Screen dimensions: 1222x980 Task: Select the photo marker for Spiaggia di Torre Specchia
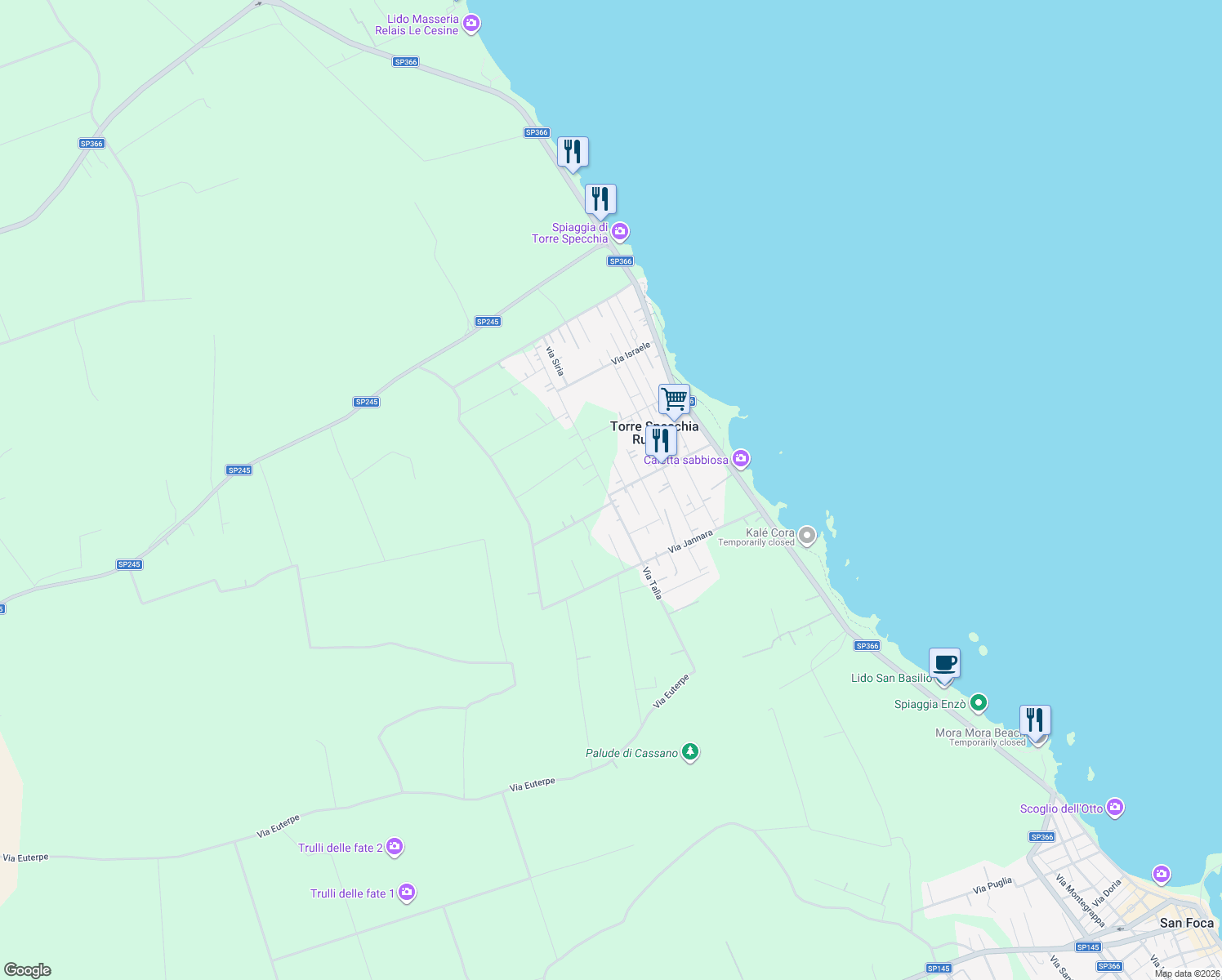coord(620,232)
